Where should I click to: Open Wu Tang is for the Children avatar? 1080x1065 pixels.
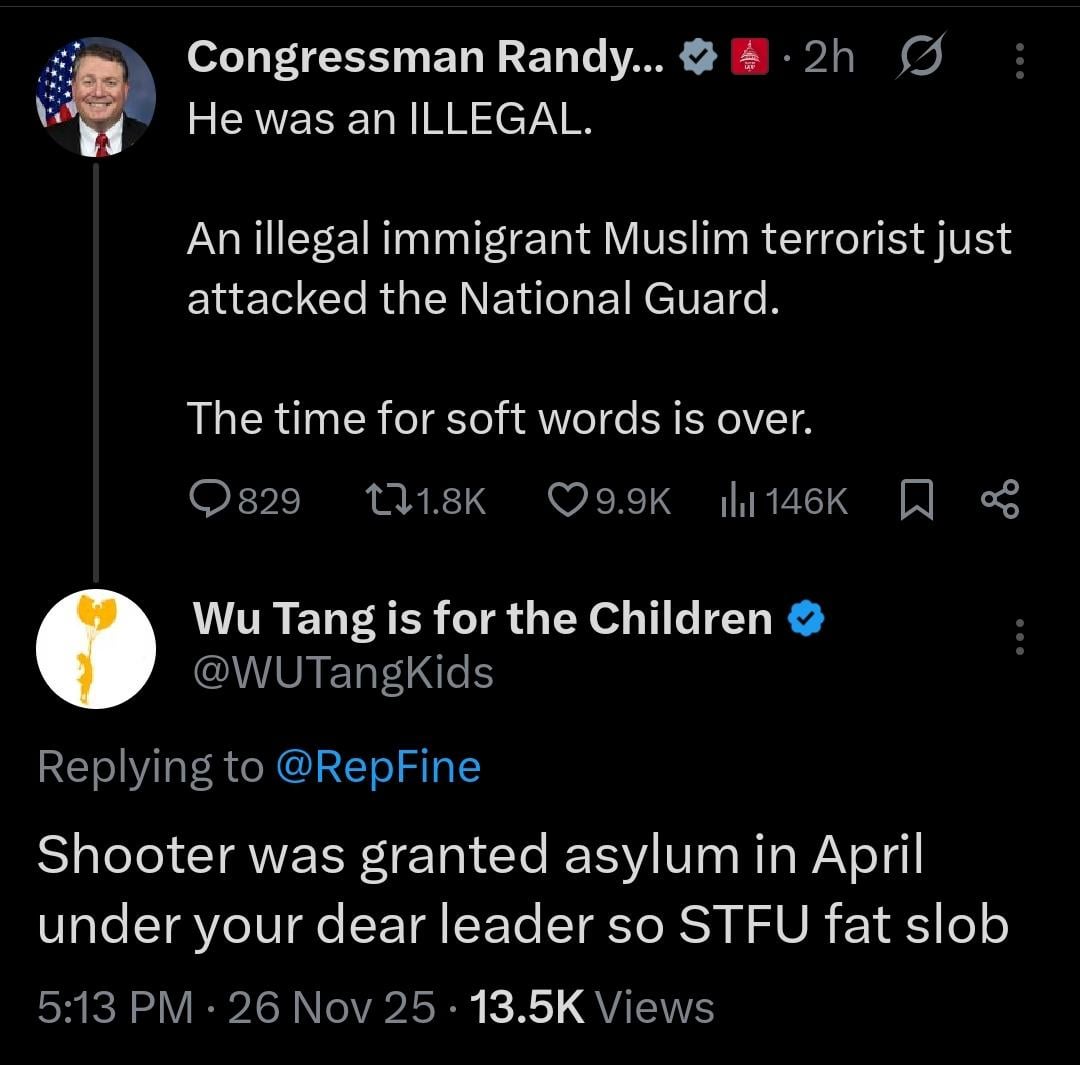pyautogui.click(x=96, y=648)
